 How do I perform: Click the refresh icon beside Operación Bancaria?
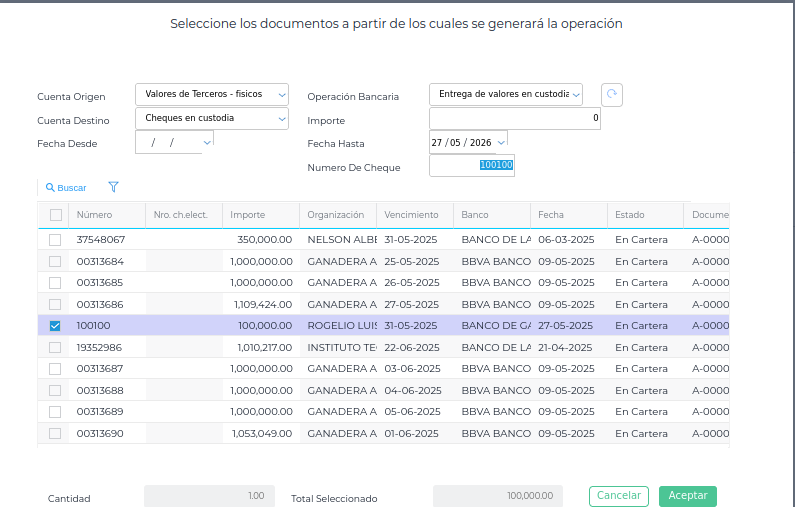pyautogui.click(x=612, y=95)
